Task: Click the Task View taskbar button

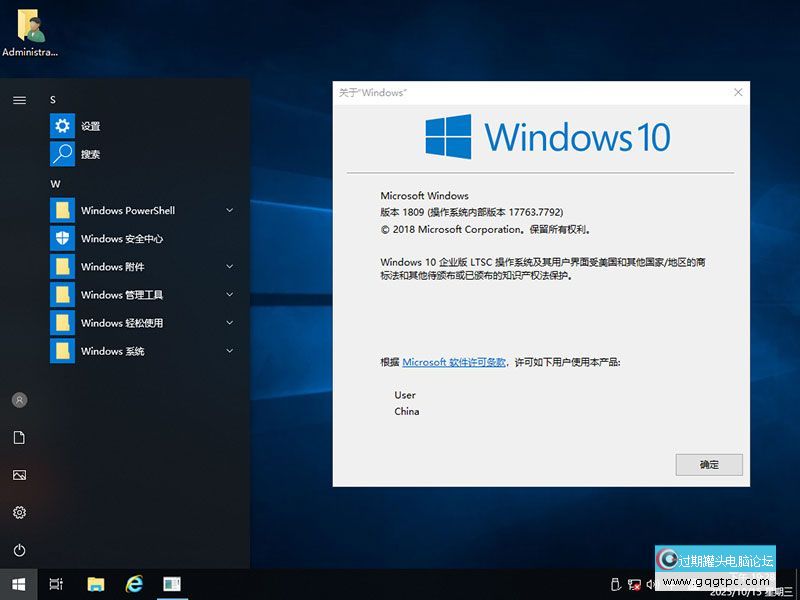Action: click(57, 584)
